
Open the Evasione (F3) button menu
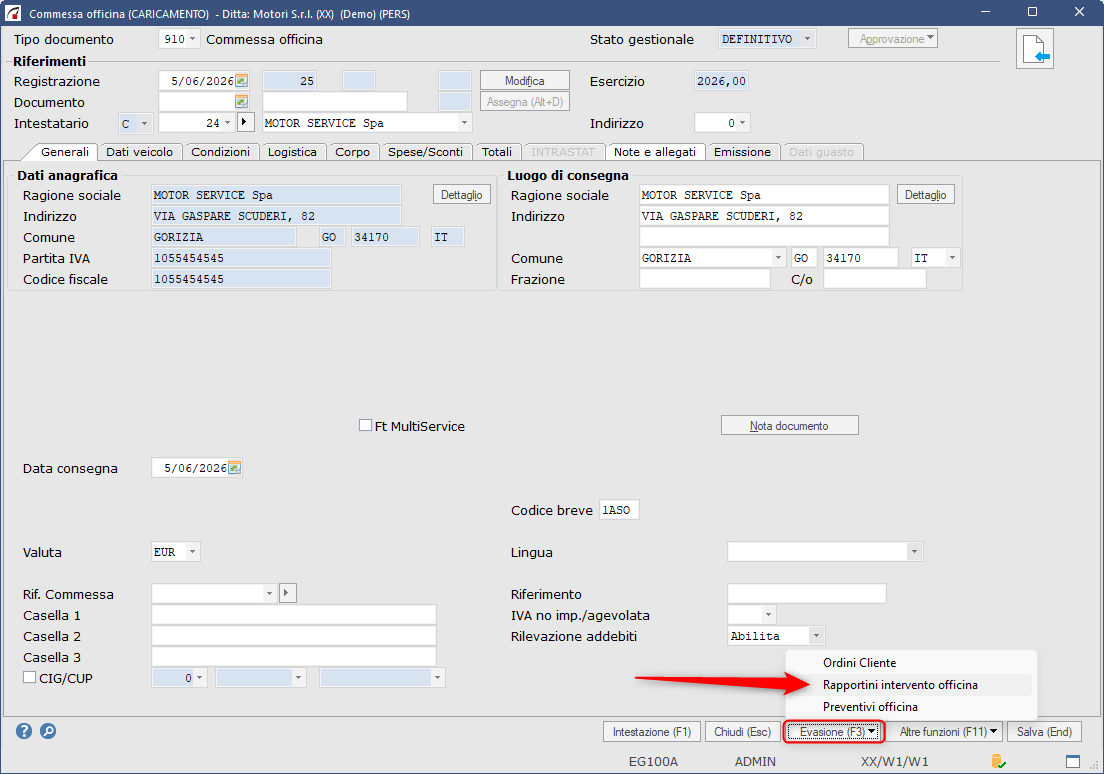[834, 732]
